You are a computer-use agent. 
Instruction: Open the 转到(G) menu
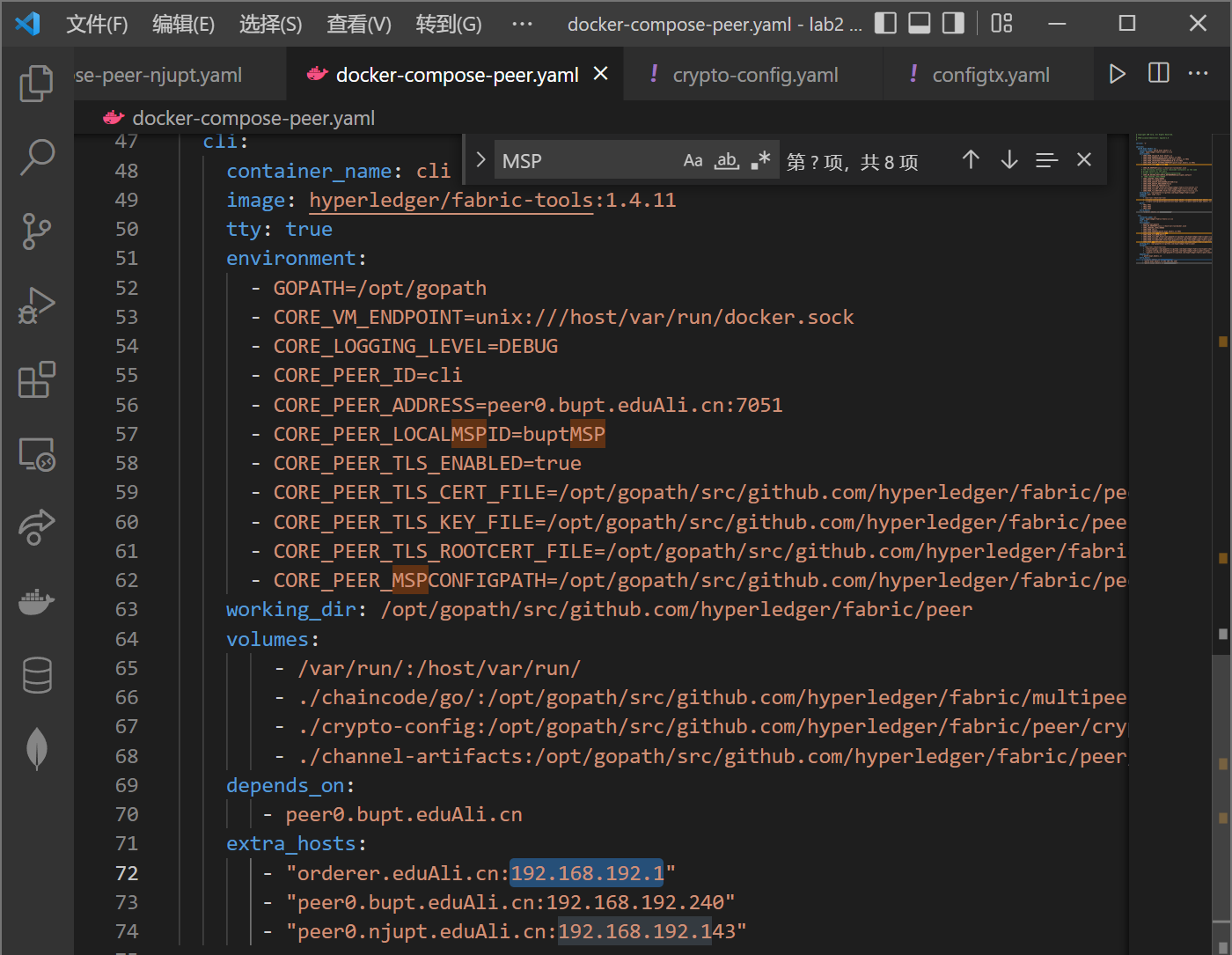pos(448,24)
